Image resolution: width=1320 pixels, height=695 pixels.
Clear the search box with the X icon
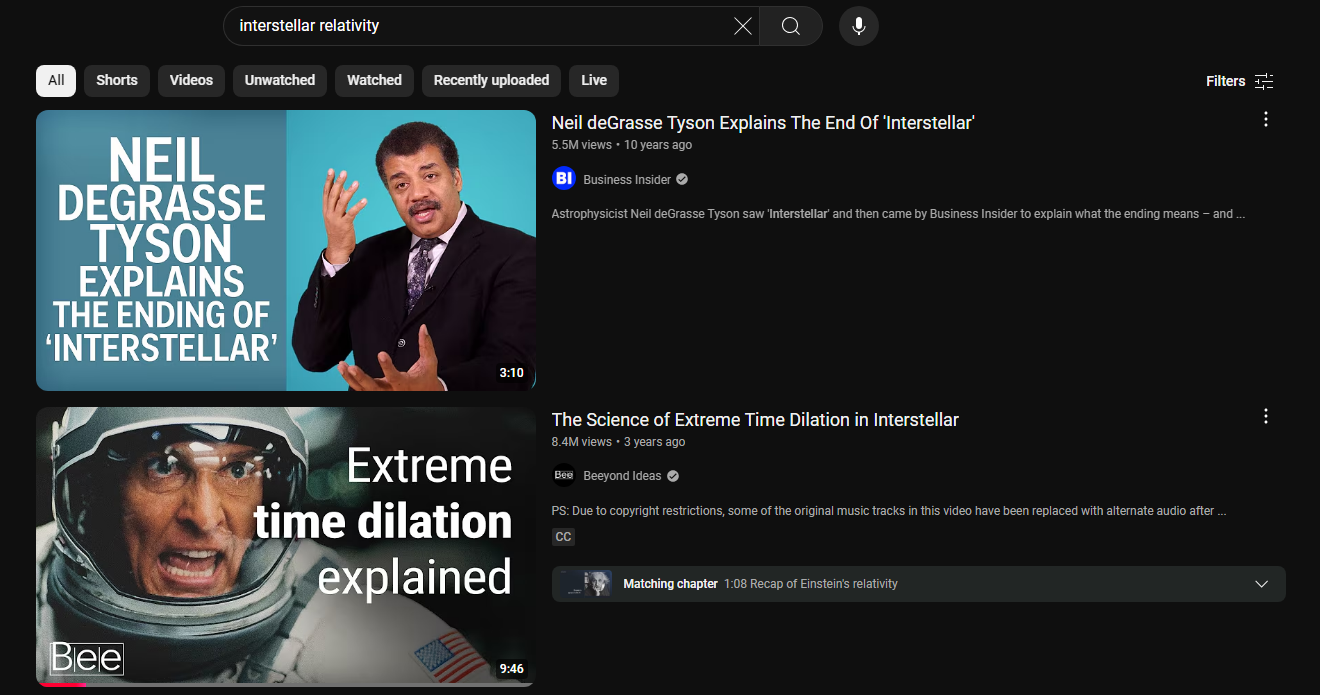pyautogui.click(x=742, y=26)
